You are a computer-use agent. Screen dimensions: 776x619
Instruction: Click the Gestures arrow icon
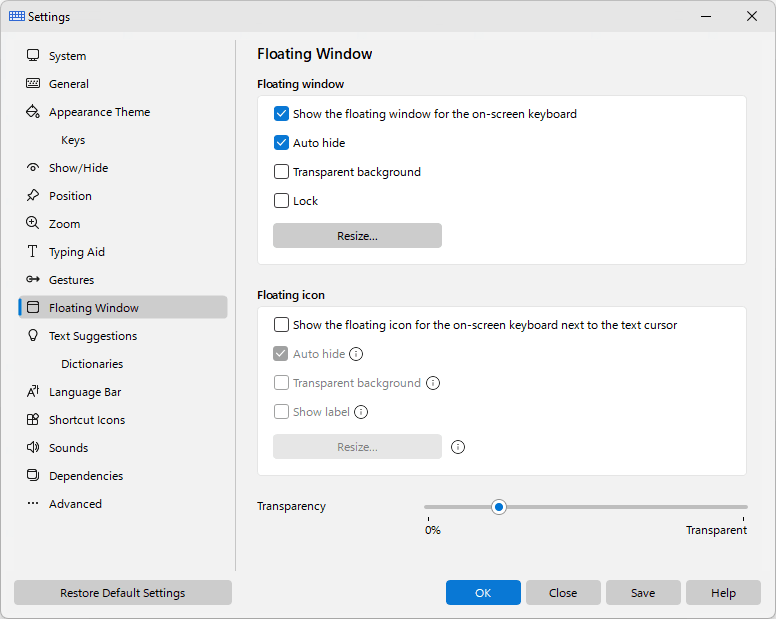33,279
